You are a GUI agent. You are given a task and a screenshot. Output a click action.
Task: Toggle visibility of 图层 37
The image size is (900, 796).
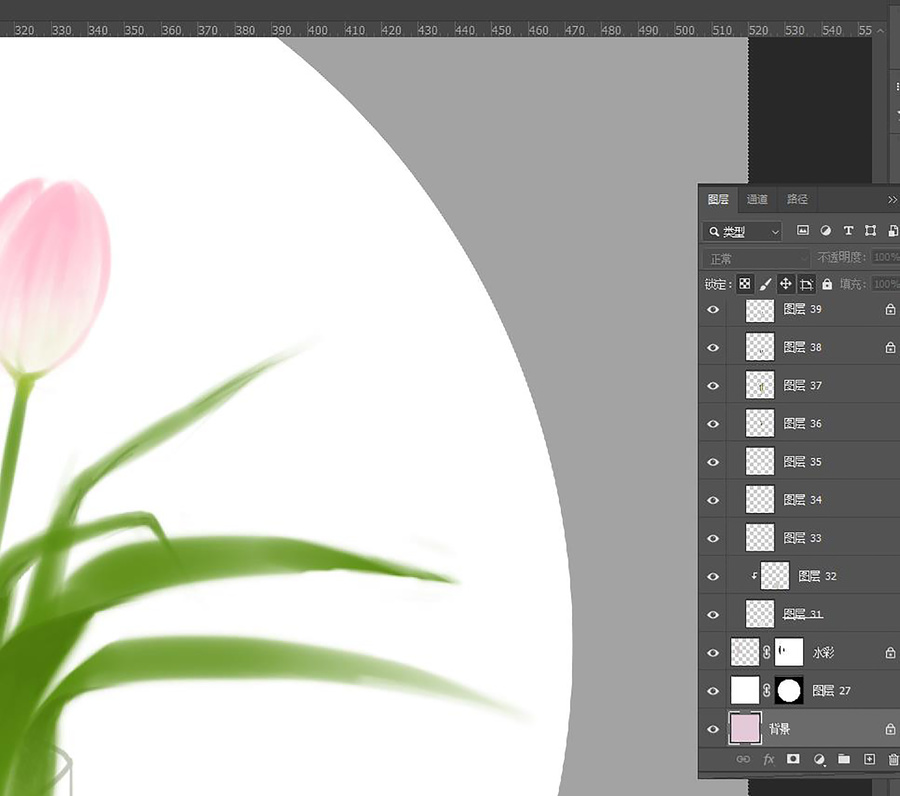tap(713, 386)
